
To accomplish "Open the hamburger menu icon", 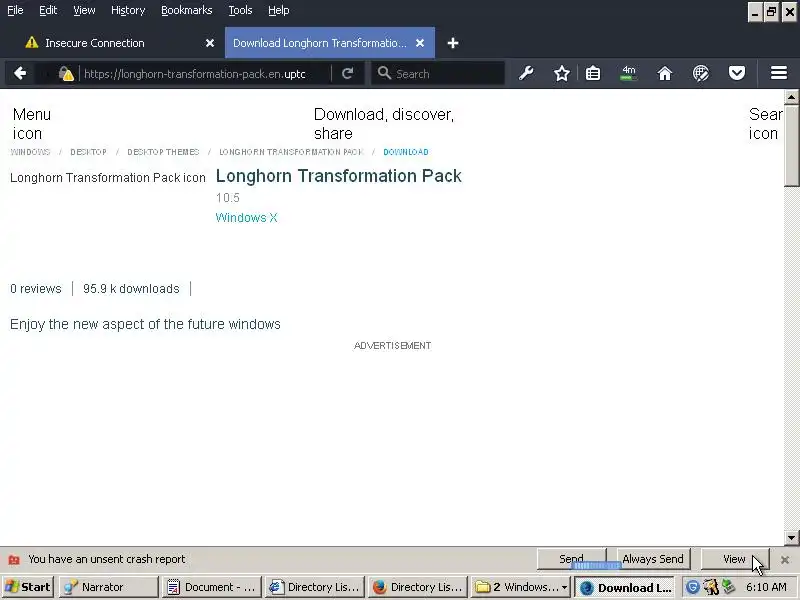I will pos(779,73).
